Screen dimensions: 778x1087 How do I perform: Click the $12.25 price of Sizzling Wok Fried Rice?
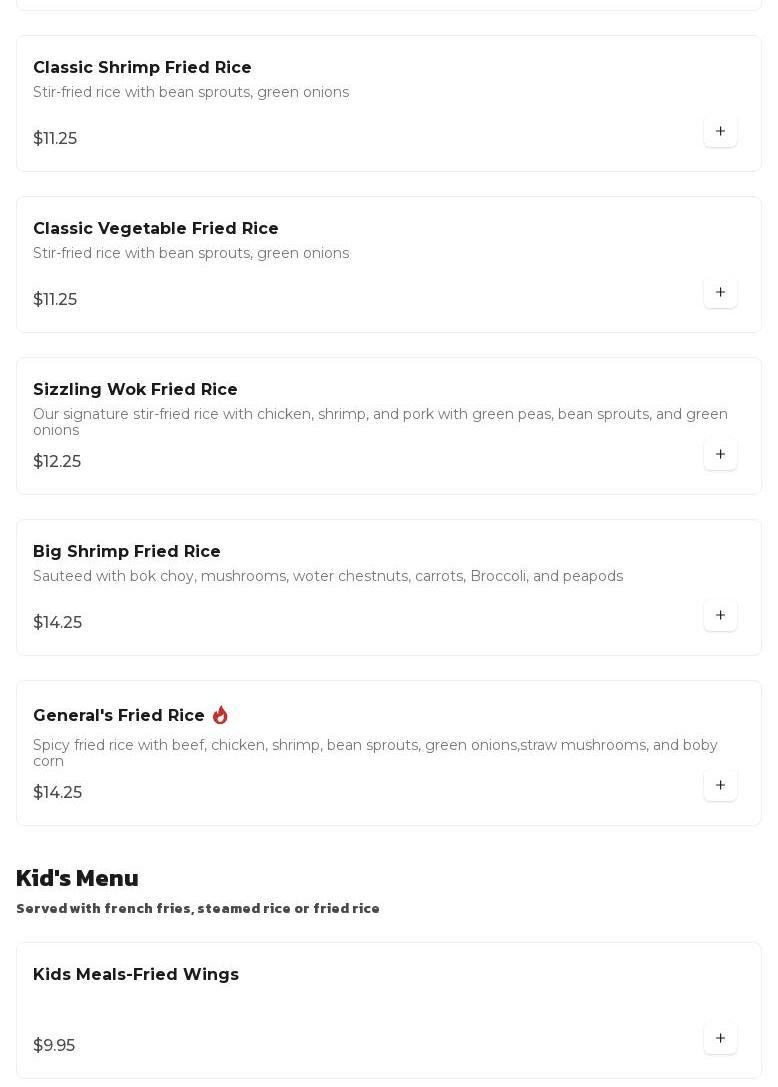(x=57, y=461)
